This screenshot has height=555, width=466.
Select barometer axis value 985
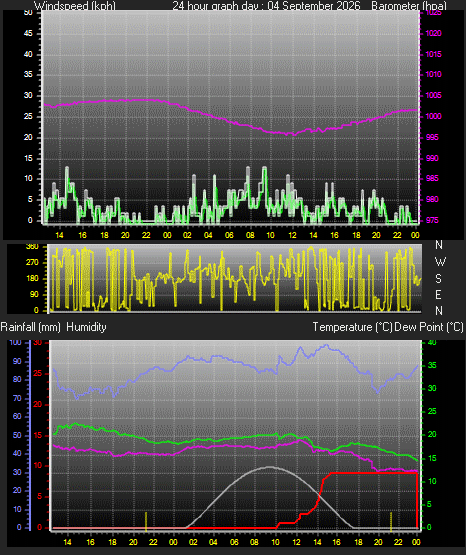point(432,178)
